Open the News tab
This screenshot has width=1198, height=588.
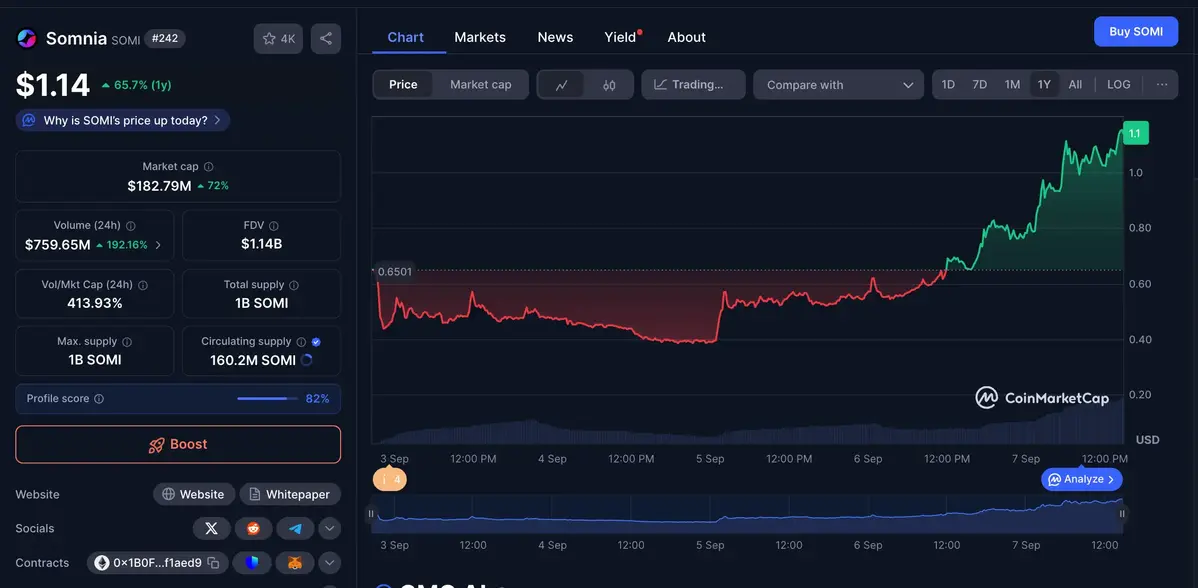[x=554, y=37]
